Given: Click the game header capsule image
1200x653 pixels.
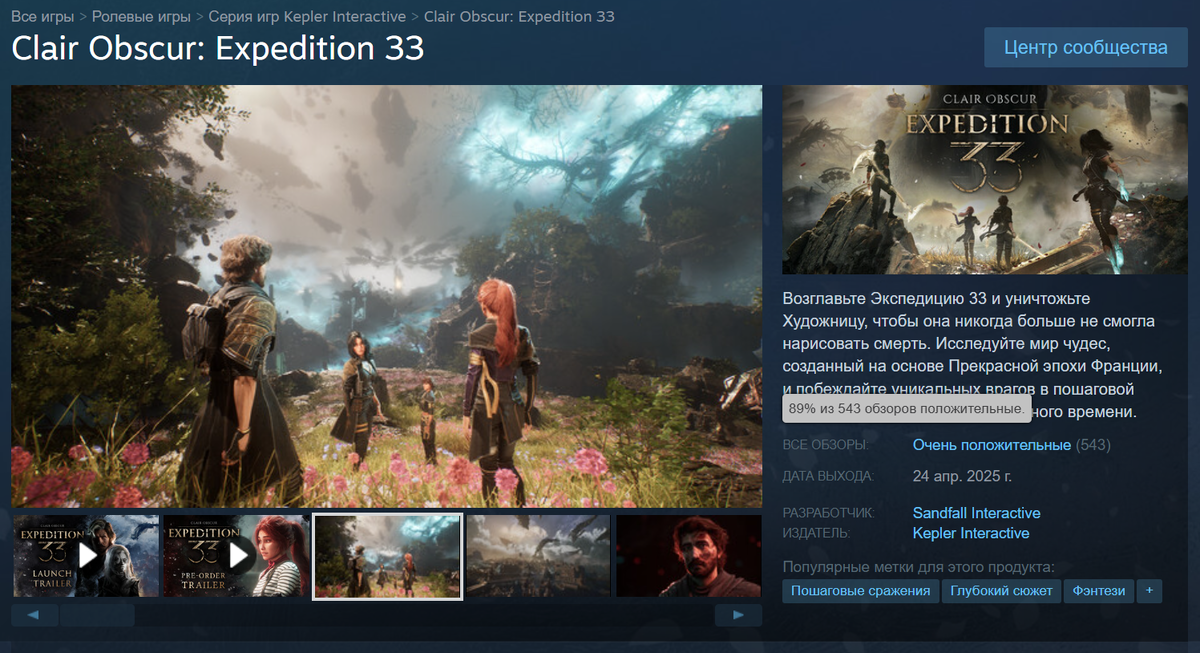Looking at the screenshot, I should click(985, 180).
